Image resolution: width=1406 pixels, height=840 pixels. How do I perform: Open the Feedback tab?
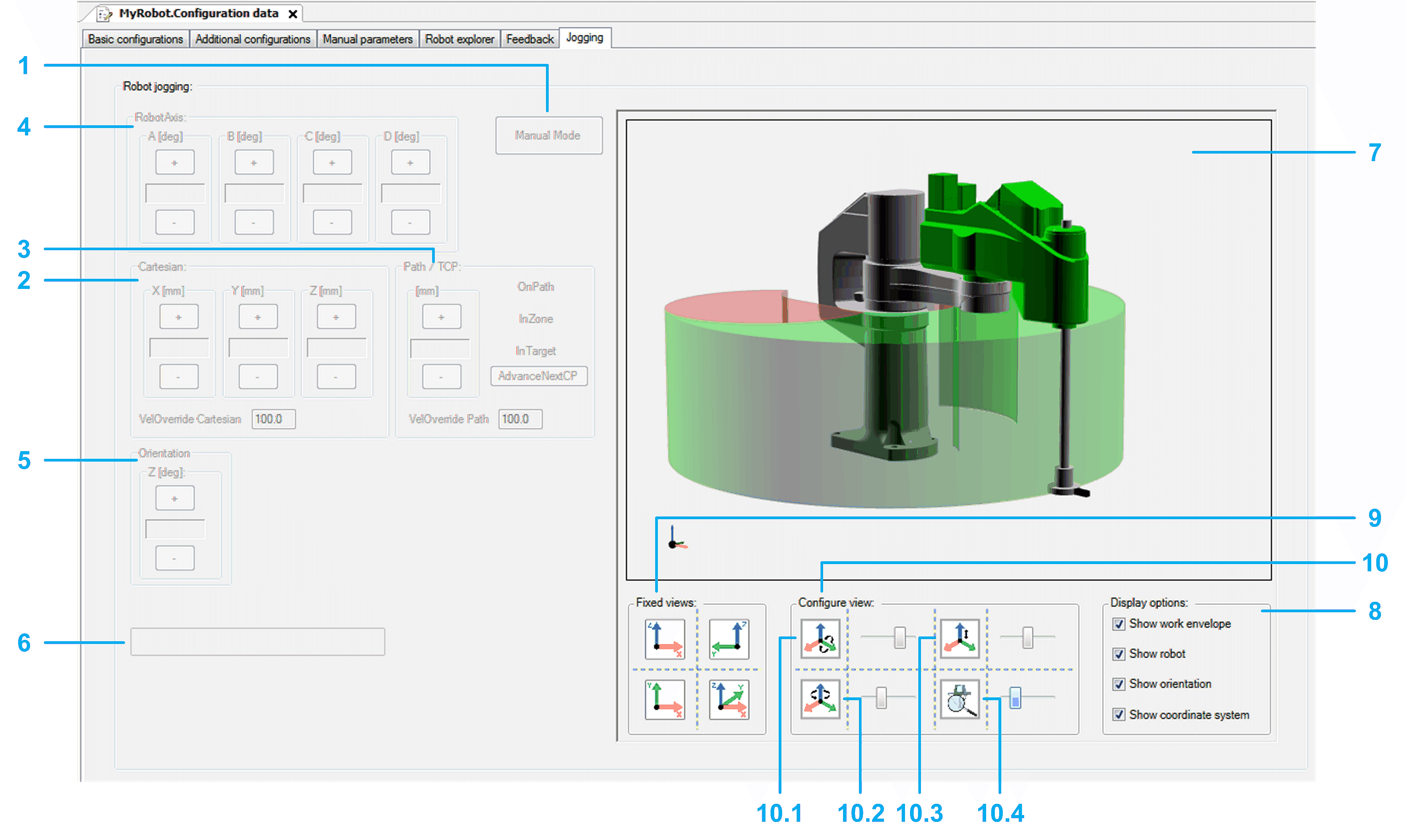coord(530,39)
